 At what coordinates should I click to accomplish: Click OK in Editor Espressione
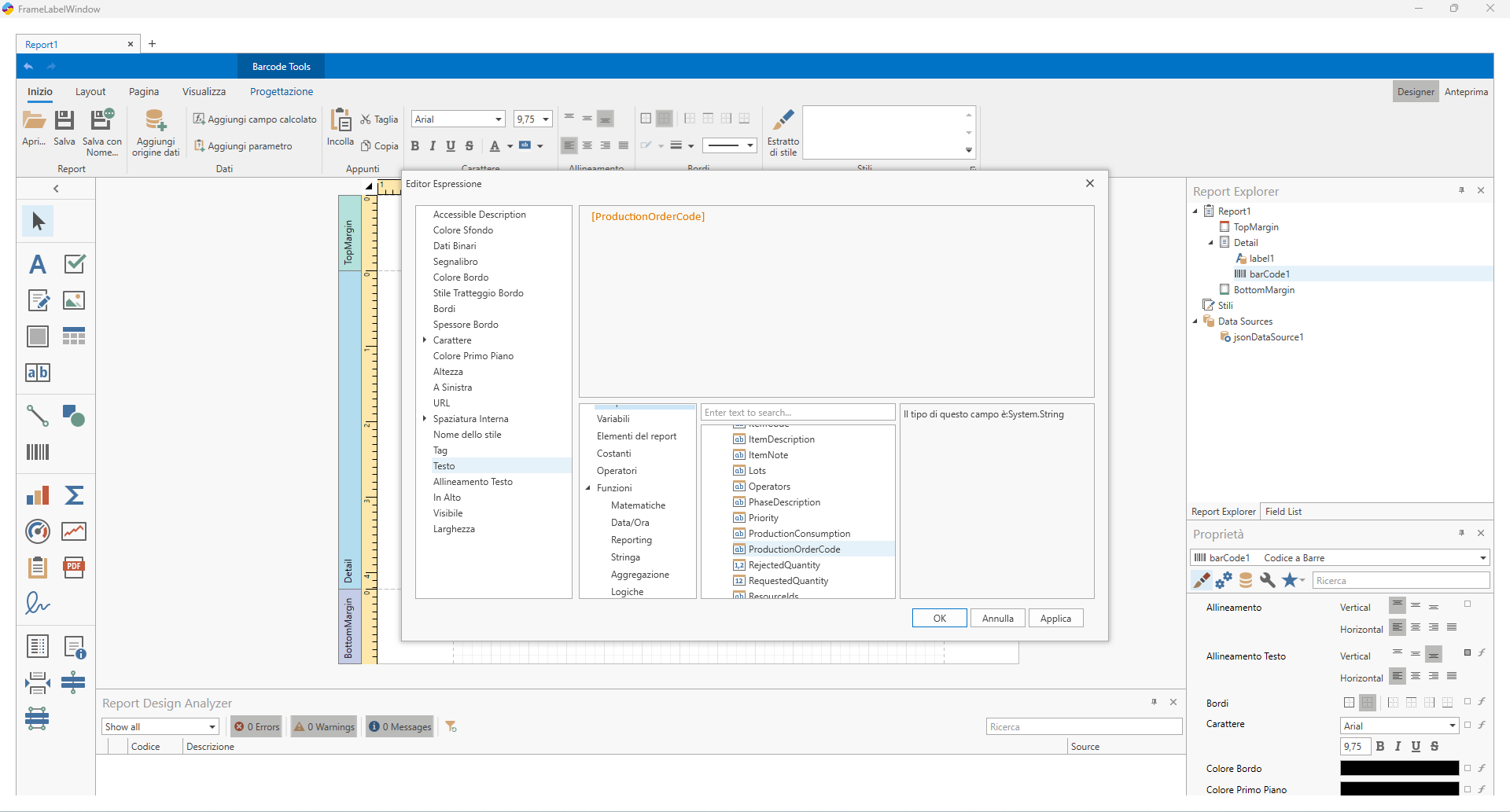tap(940, 618)
